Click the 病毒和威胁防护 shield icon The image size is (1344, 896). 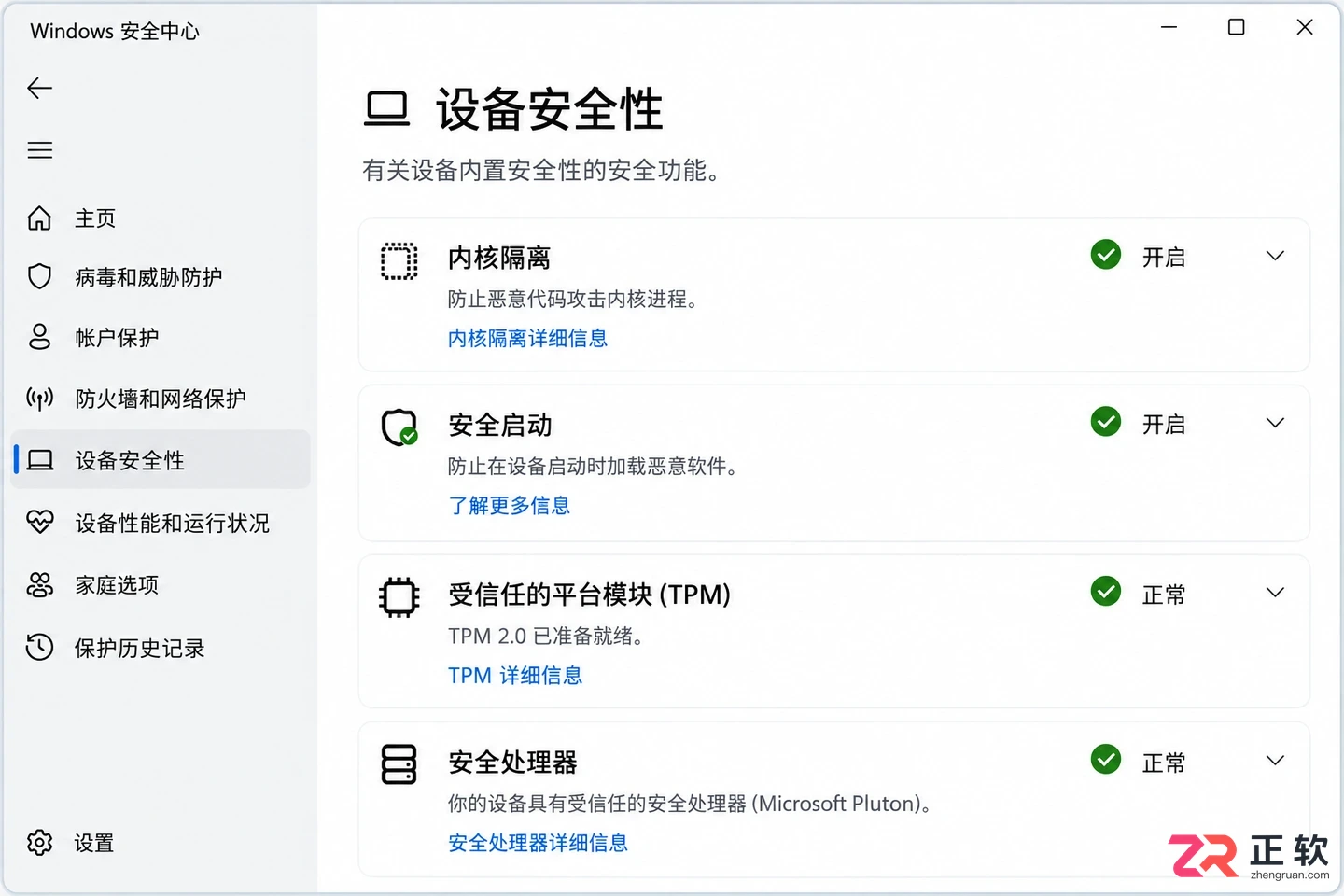tap(39, 277)
